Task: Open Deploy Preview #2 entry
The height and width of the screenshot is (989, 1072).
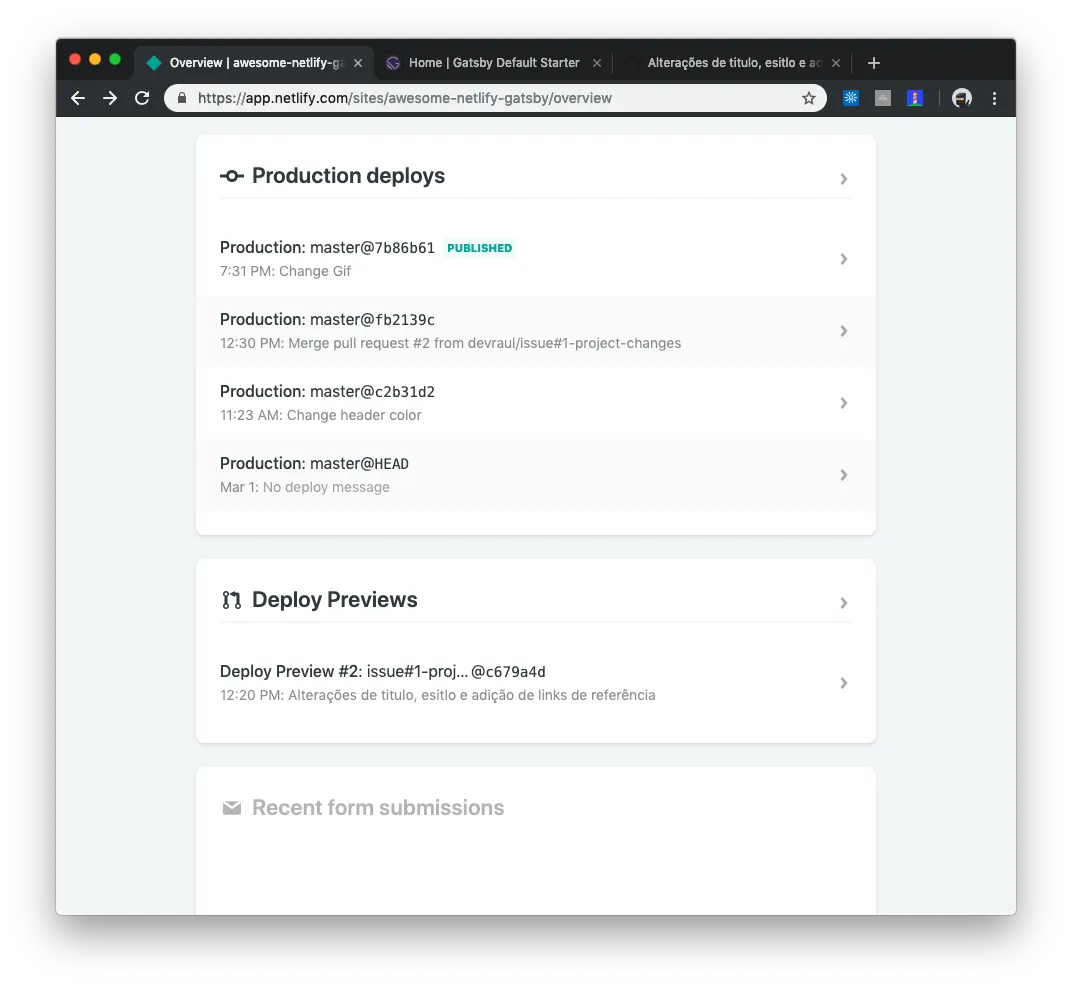Action: pyautogui.click(x=535, y=683)
